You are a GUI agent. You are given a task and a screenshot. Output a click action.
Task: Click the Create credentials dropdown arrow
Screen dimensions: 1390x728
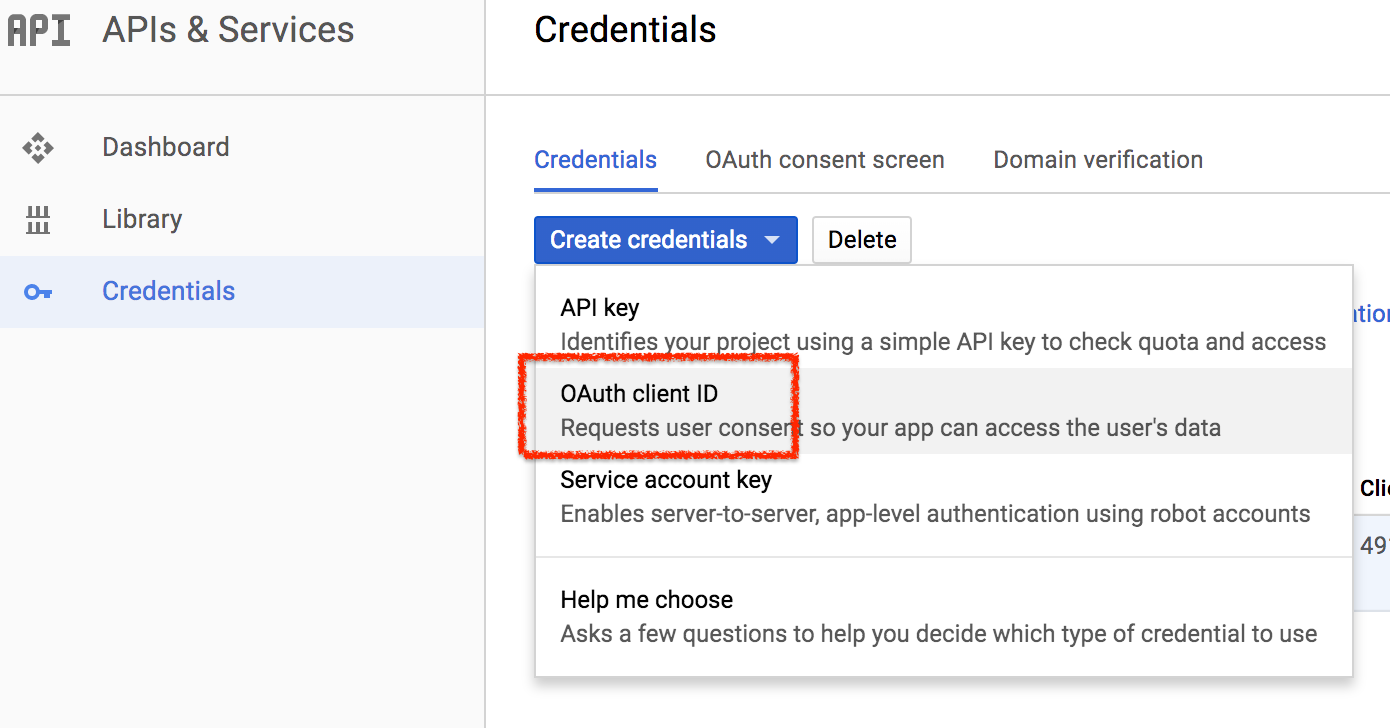pos(771,241)
